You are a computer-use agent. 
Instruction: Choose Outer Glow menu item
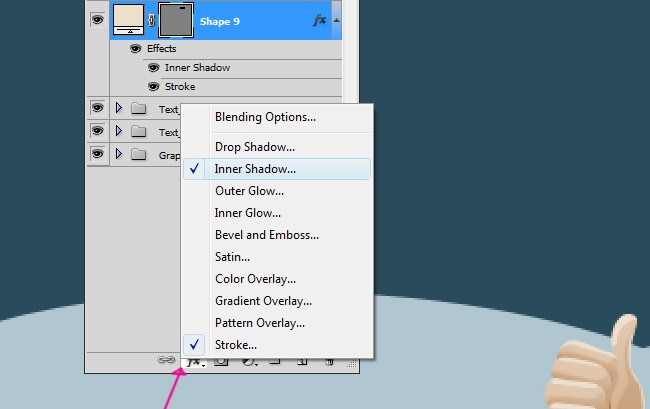(277, 191)
